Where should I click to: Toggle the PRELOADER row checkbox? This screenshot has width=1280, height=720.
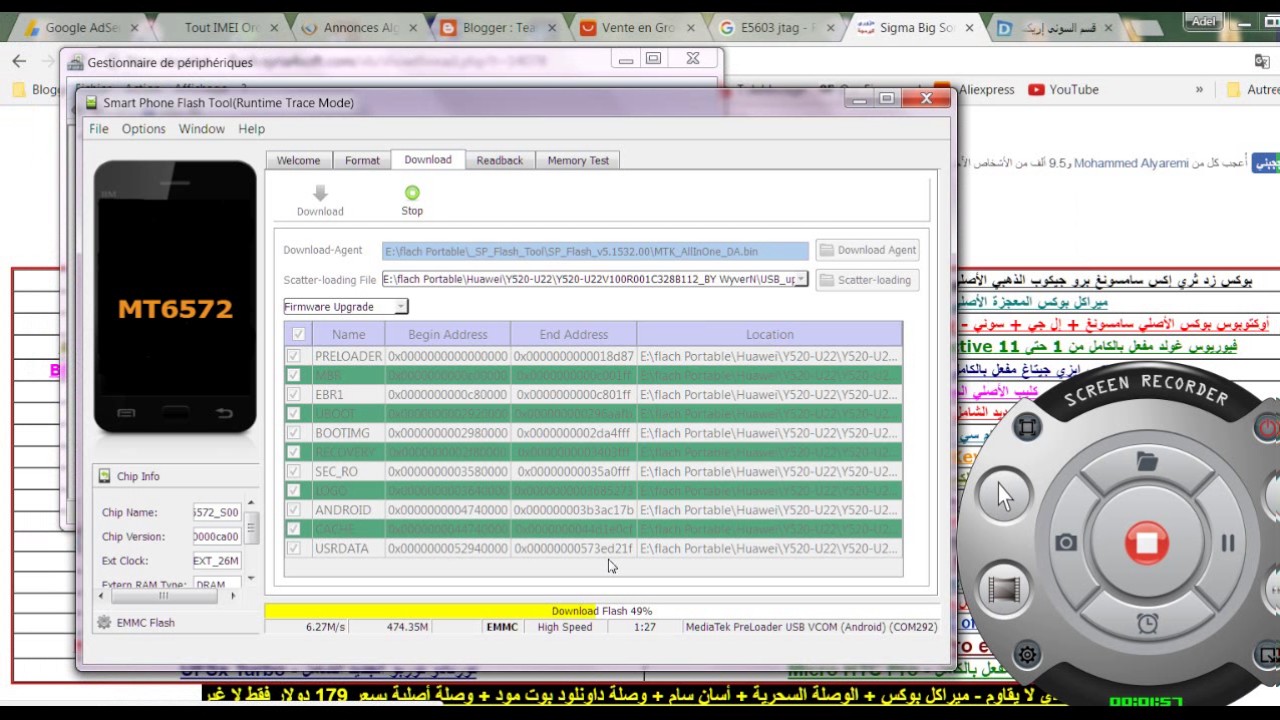pos(294,356)
